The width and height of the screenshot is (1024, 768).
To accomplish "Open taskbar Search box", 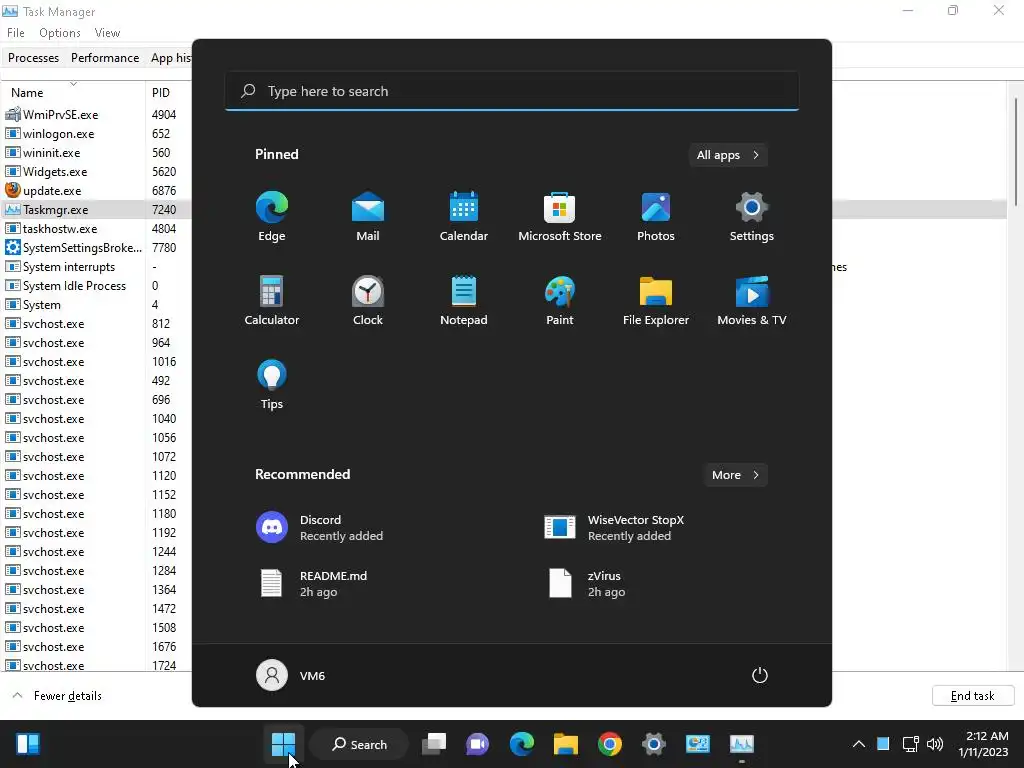I will pos(359,744).
